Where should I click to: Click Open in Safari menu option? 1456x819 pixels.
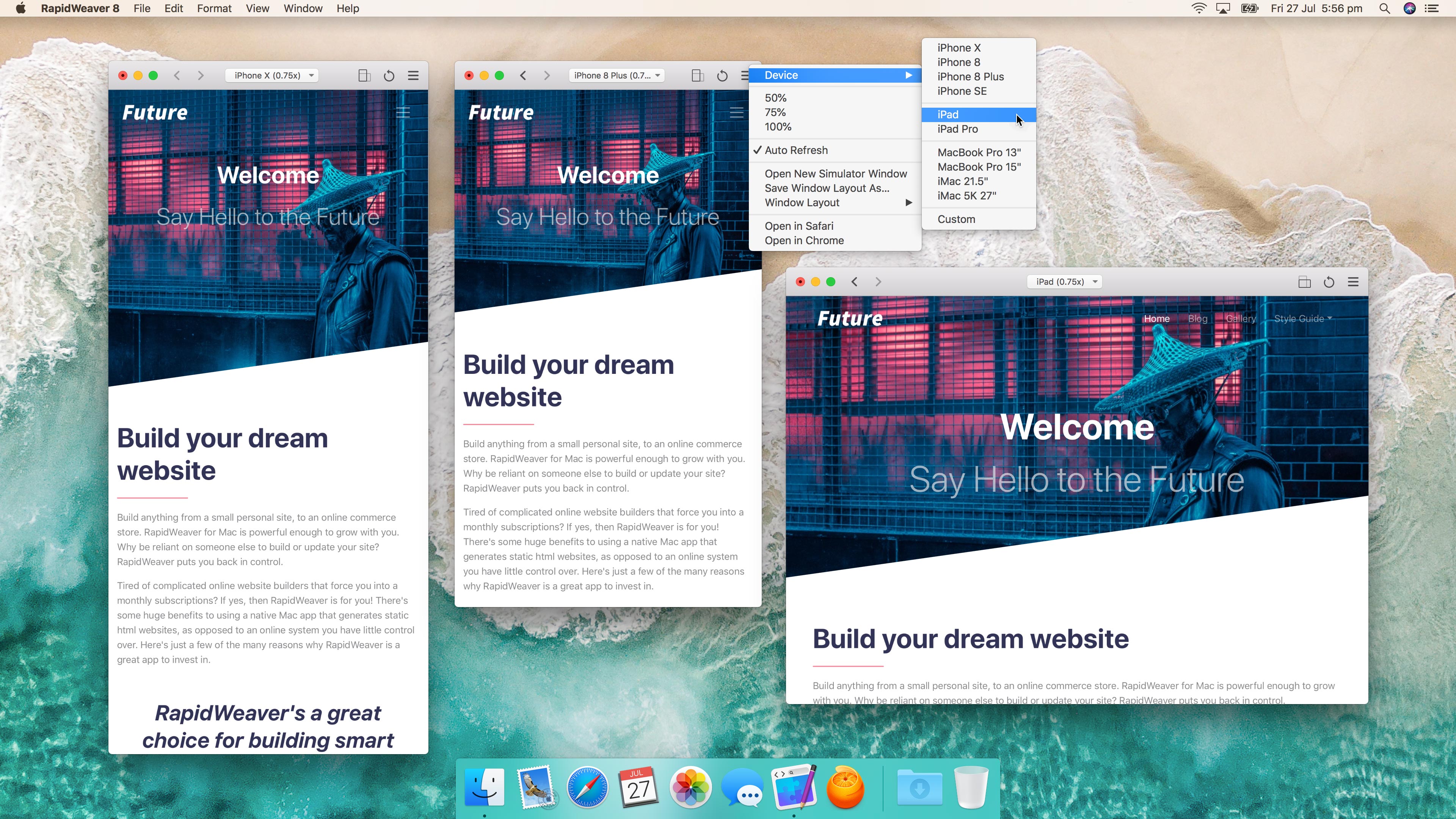799,225
